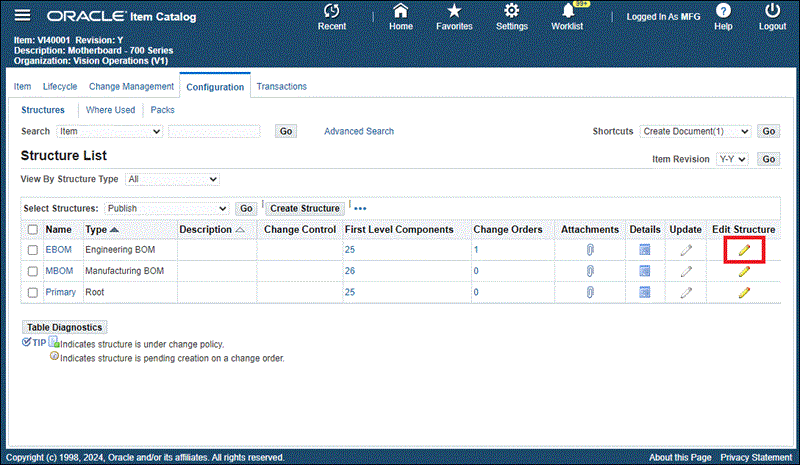Edit structure pencil for EBOM
This screenshot has height=465, width=800.
click(744, 250)
